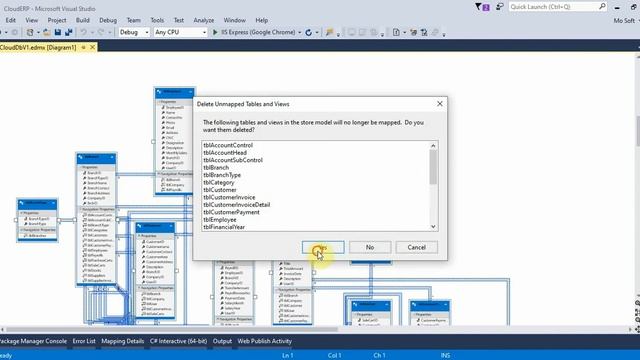Click the Open File toolbar icon
The height and width of the screenshot is (360, 640).
pos(47,32)
